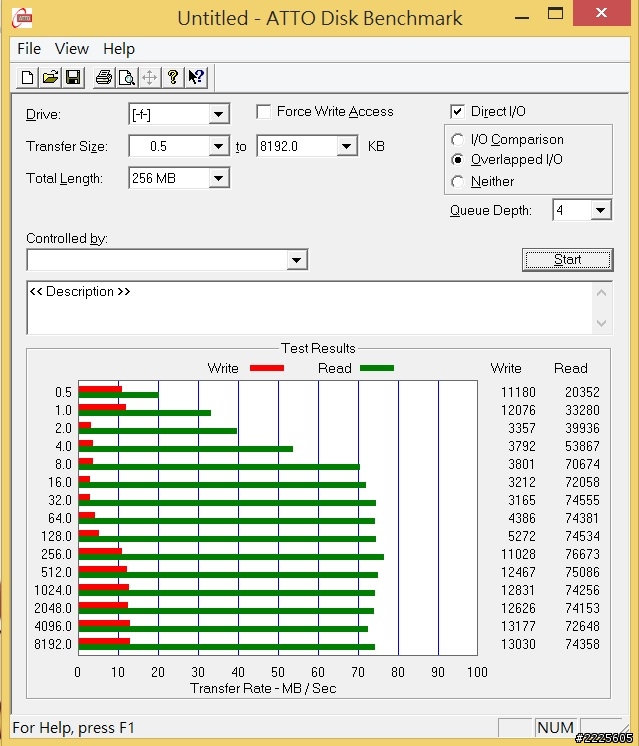Viewport: 639px width, 746px height.
Task: Click the red Write legend swatch
Action: (x=267, y=368)
